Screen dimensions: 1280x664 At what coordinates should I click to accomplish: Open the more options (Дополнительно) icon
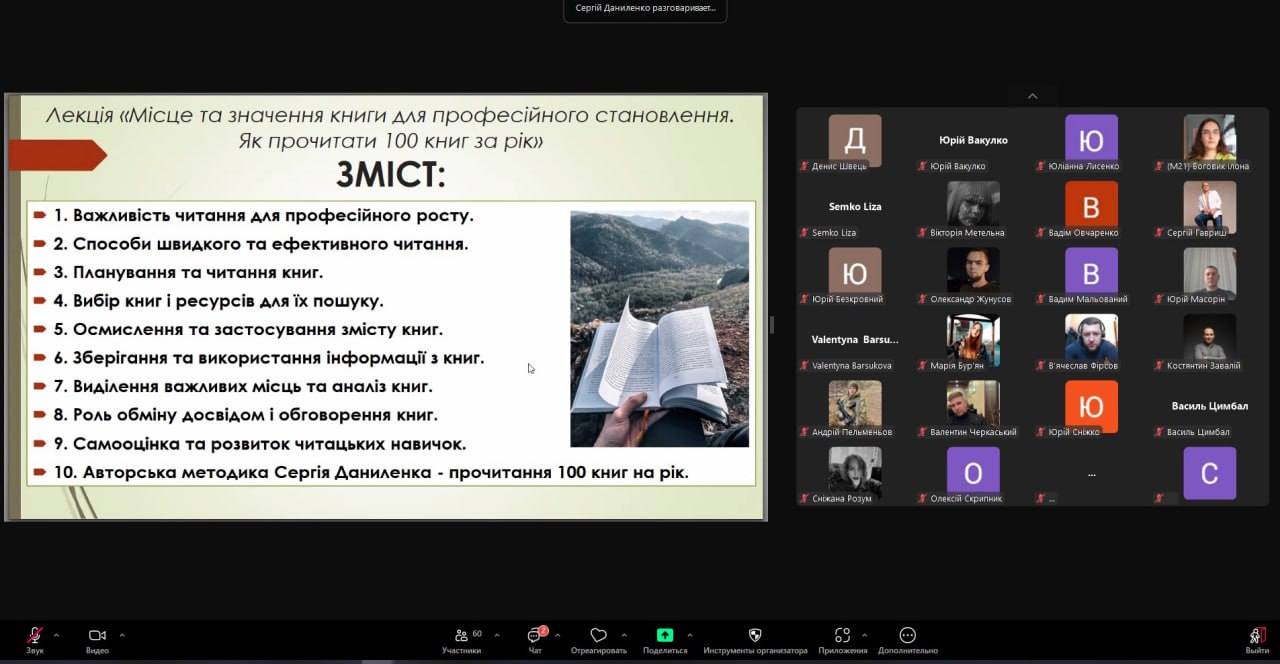(907, 635)
